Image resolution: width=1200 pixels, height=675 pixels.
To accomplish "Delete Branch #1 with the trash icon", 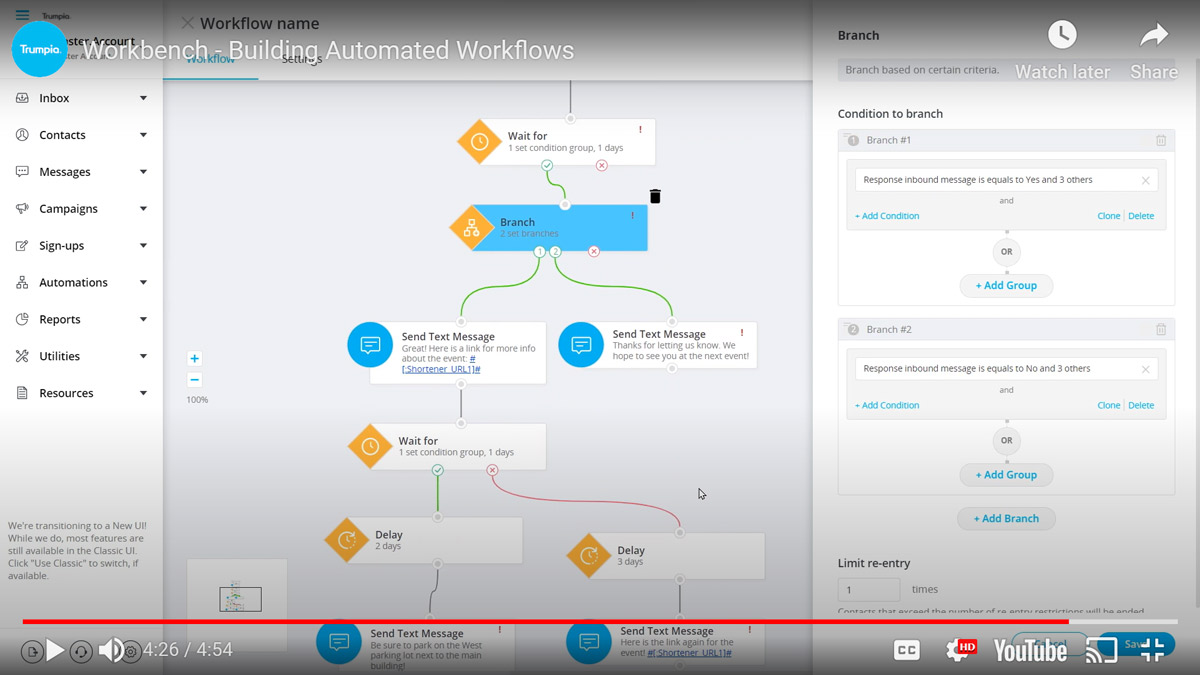I will [x=1161, y=141].
